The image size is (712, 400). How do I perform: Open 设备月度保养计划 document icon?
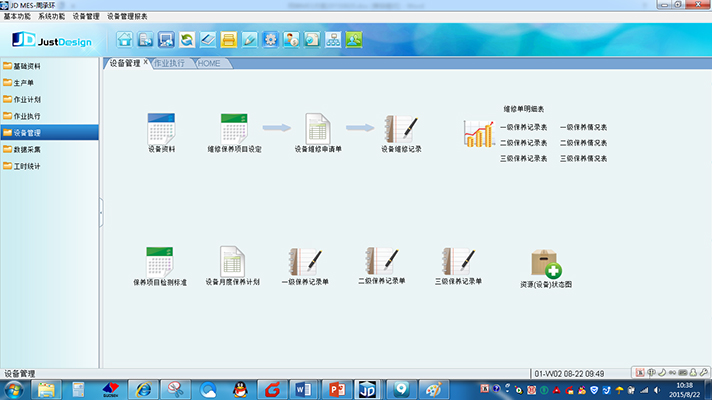[x=232, y=262]
